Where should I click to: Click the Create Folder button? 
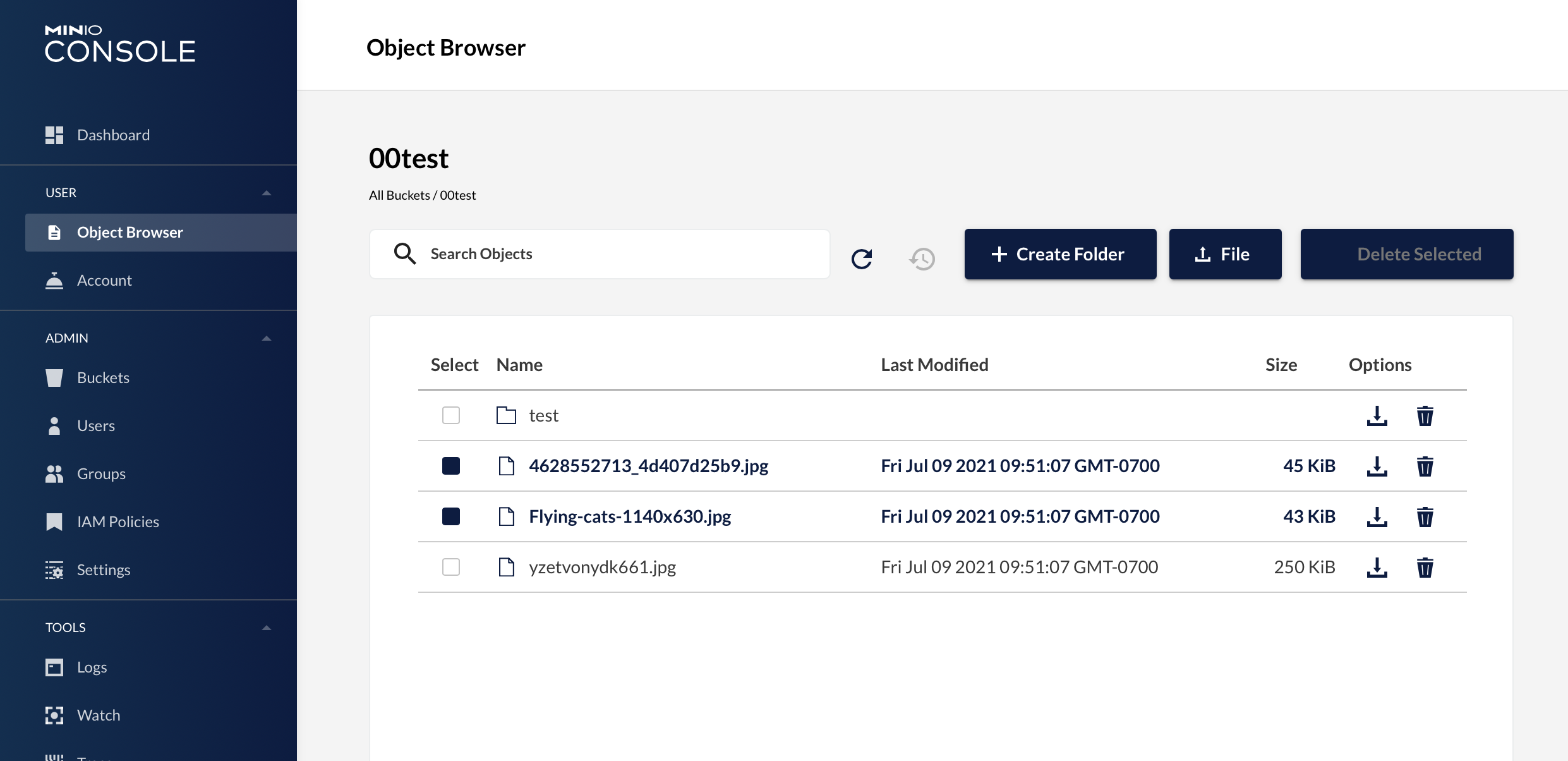pos(1060,254)
